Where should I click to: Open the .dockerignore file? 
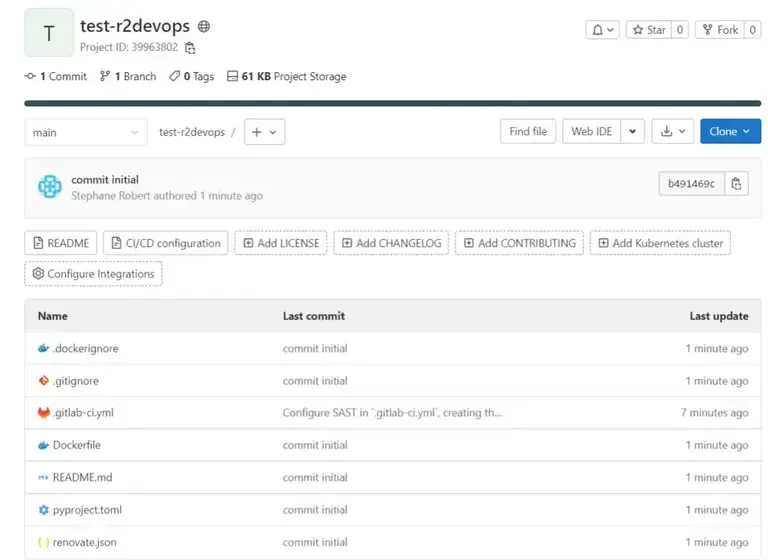86,349
